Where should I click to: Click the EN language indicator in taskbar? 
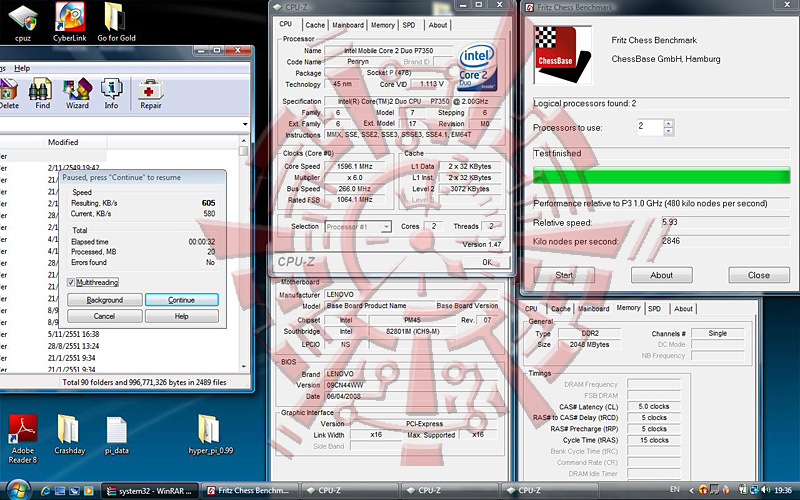(x=675, y=490)
